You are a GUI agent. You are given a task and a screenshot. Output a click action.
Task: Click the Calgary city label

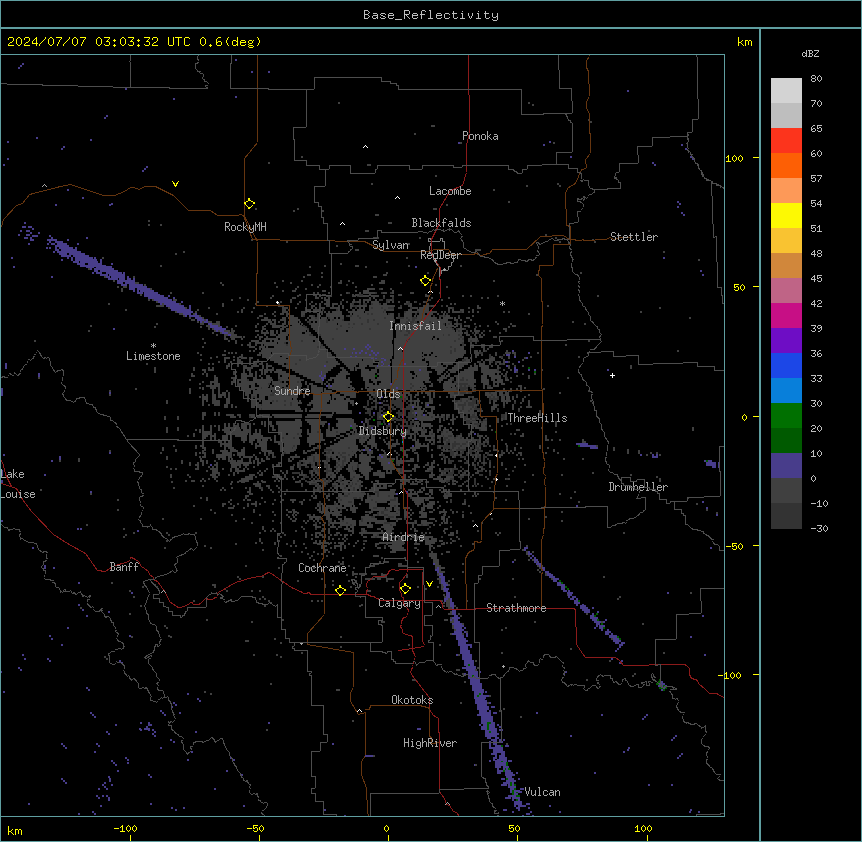(399, 603)
